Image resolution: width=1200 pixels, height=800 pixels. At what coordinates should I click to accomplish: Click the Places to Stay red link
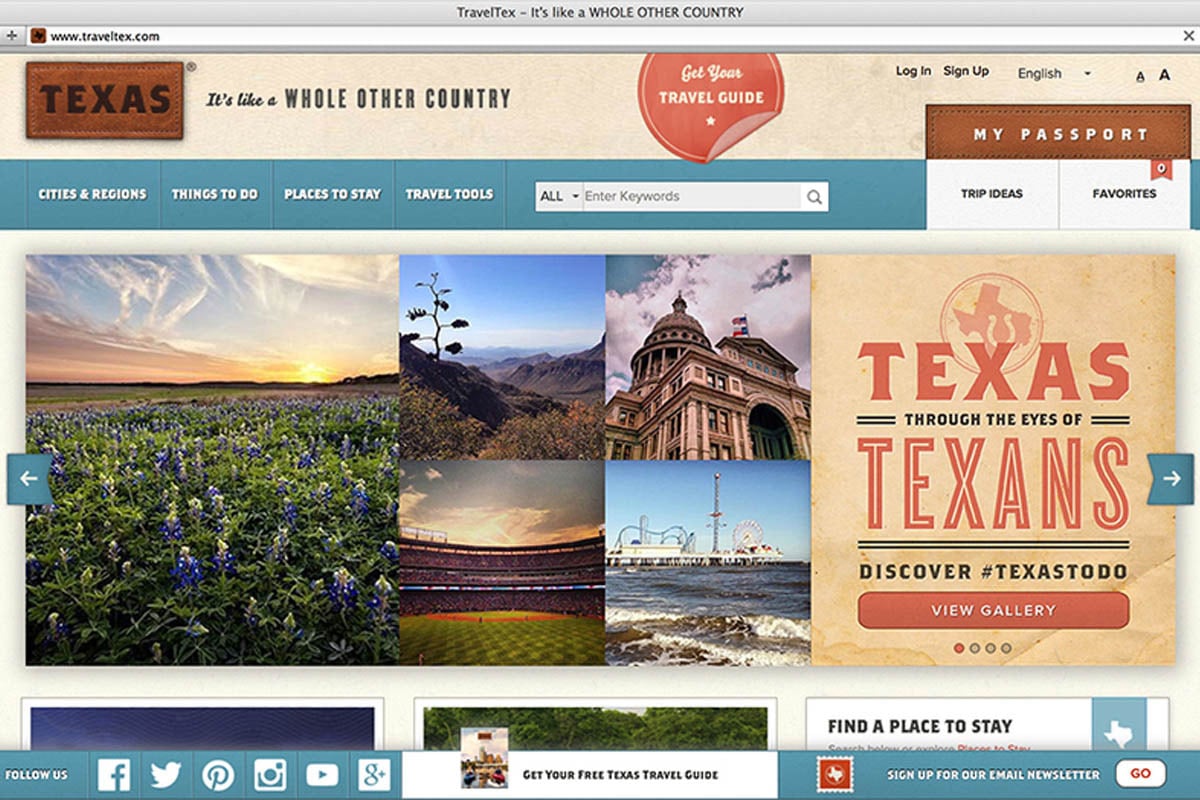(993, 749)
